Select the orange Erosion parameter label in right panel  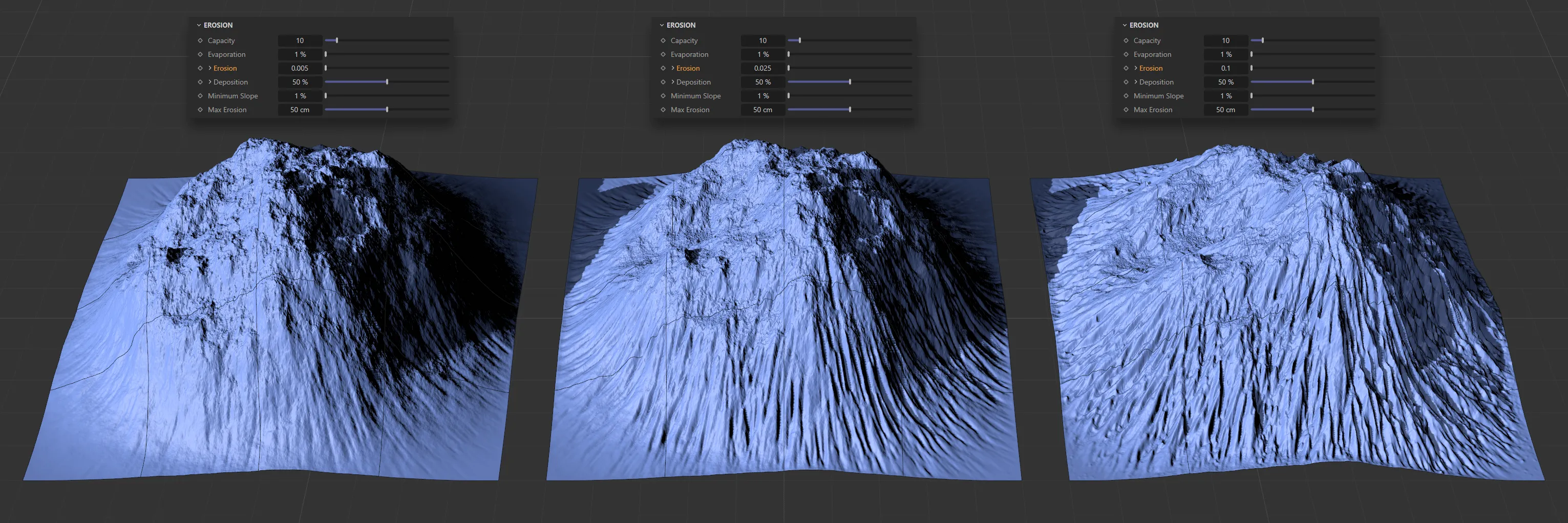tap(1152, 68)
